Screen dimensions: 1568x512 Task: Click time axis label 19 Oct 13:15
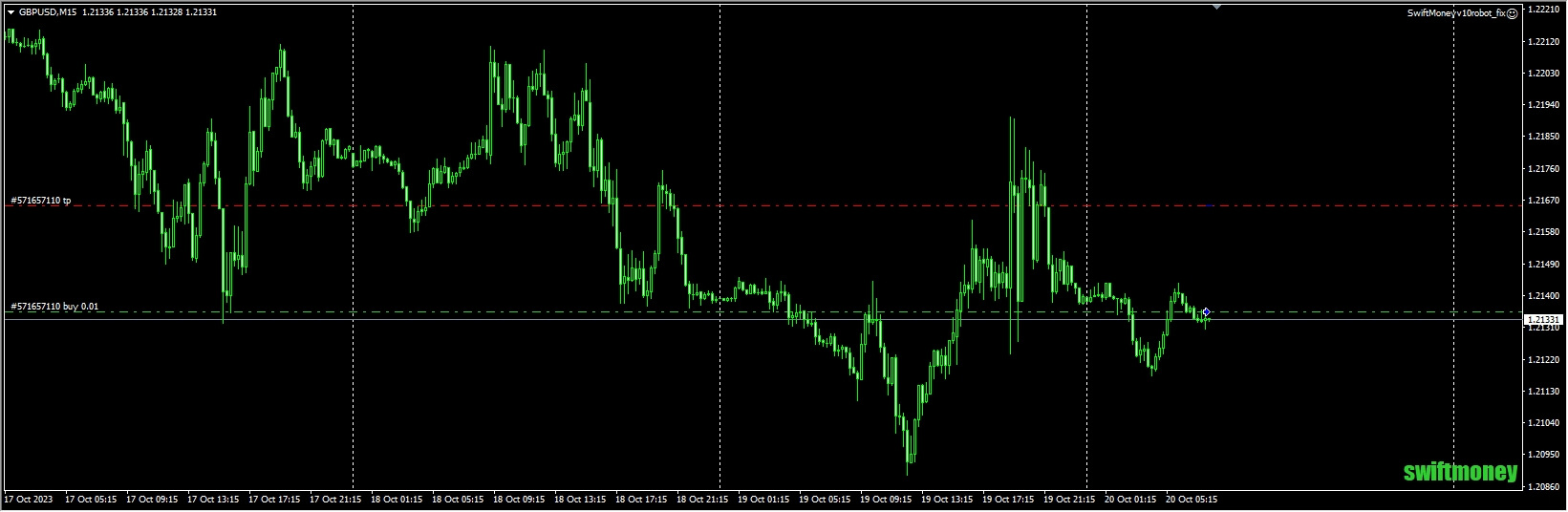click(x=948, y=500)
